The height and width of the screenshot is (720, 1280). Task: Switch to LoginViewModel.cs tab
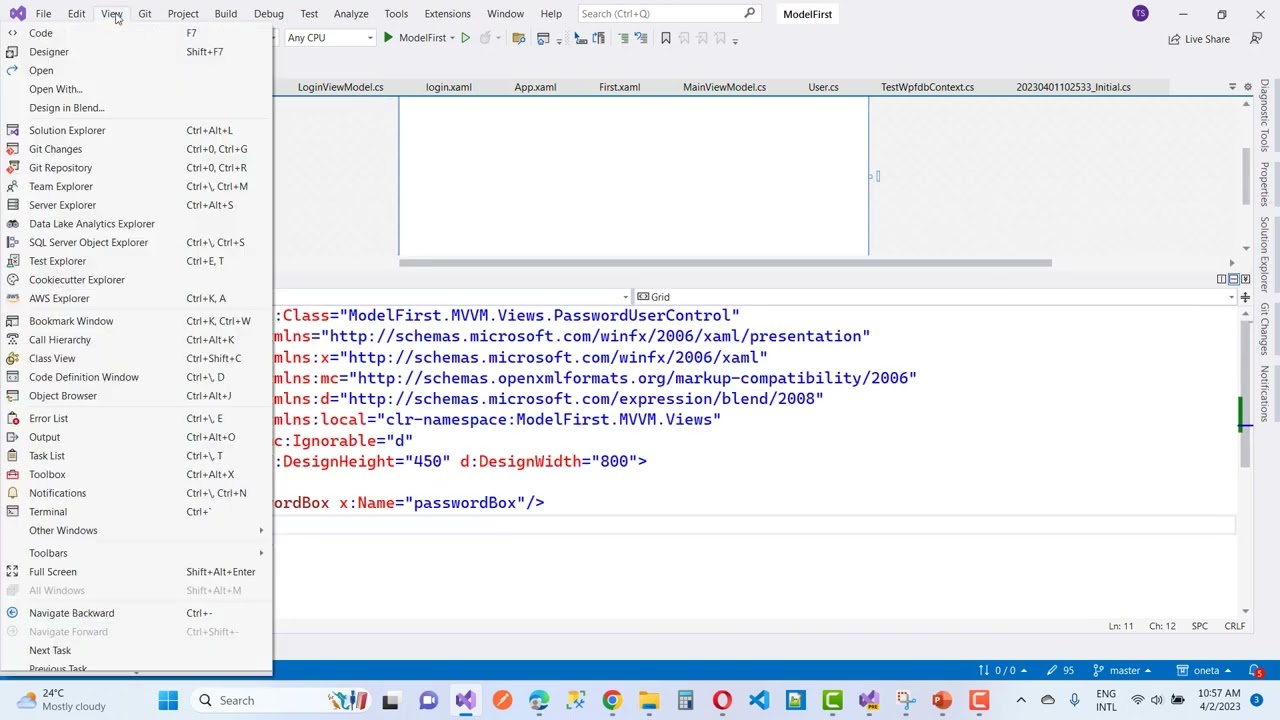(340, 87)
